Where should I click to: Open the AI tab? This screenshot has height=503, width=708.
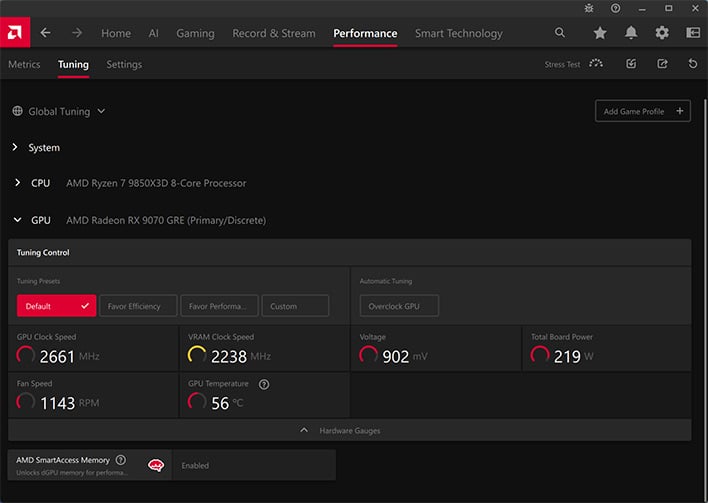click(154, 33)
